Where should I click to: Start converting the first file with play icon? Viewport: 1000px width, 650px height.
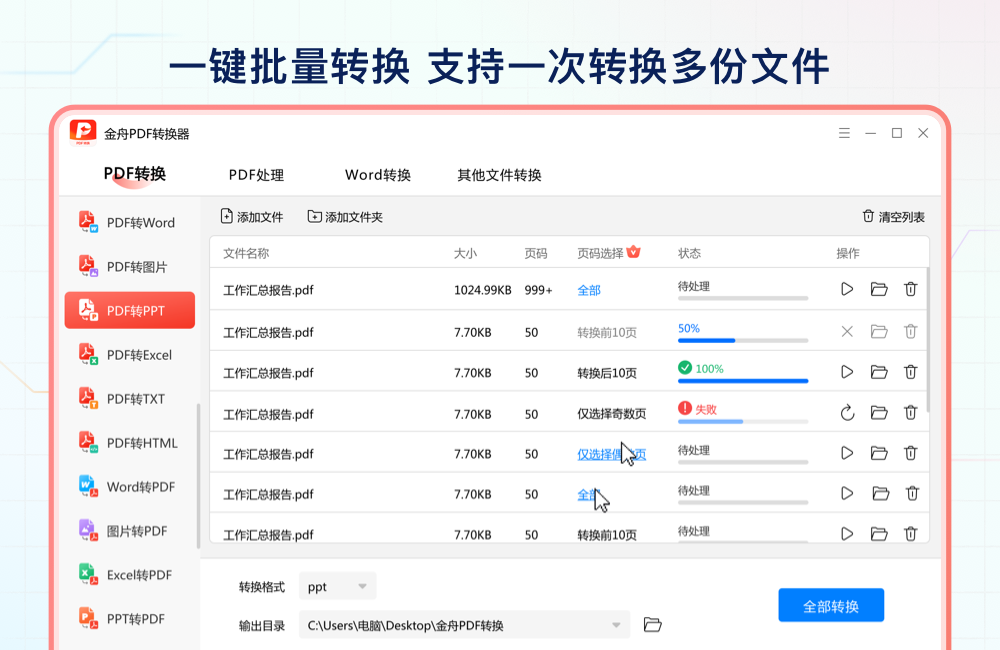tap(846, 289)
